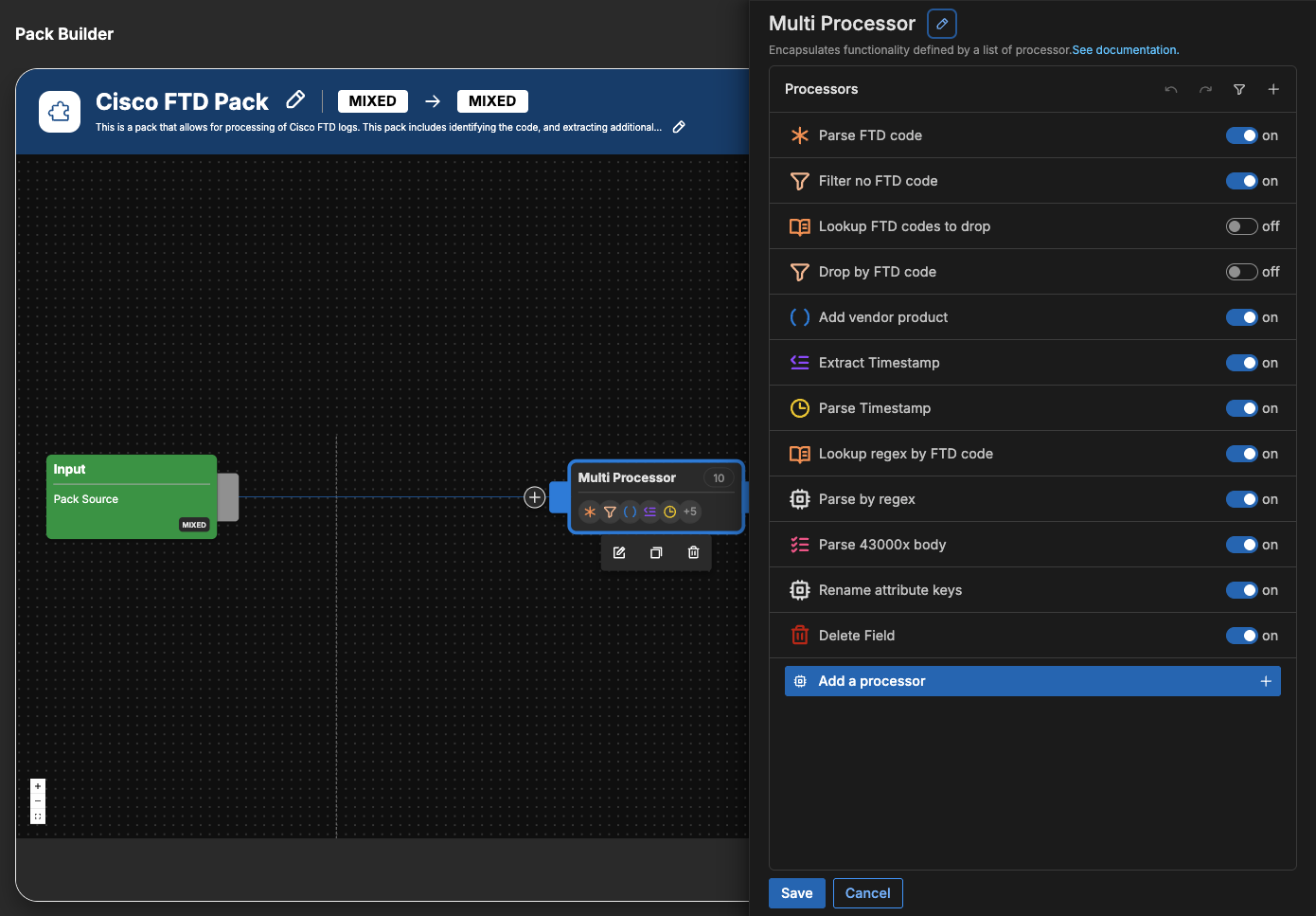Click the +5 more processors badge
Image resolution: width=1316 pixels, height=916 pixels.
click(690, 512)
